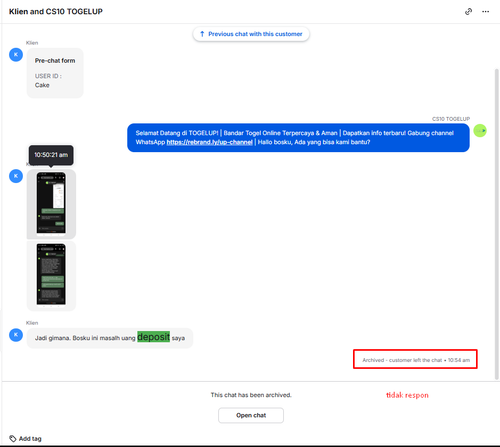Screen dimensions: 500x447
Task: Click Klien avatar beside deposit message
Action: tap(16, 335)
